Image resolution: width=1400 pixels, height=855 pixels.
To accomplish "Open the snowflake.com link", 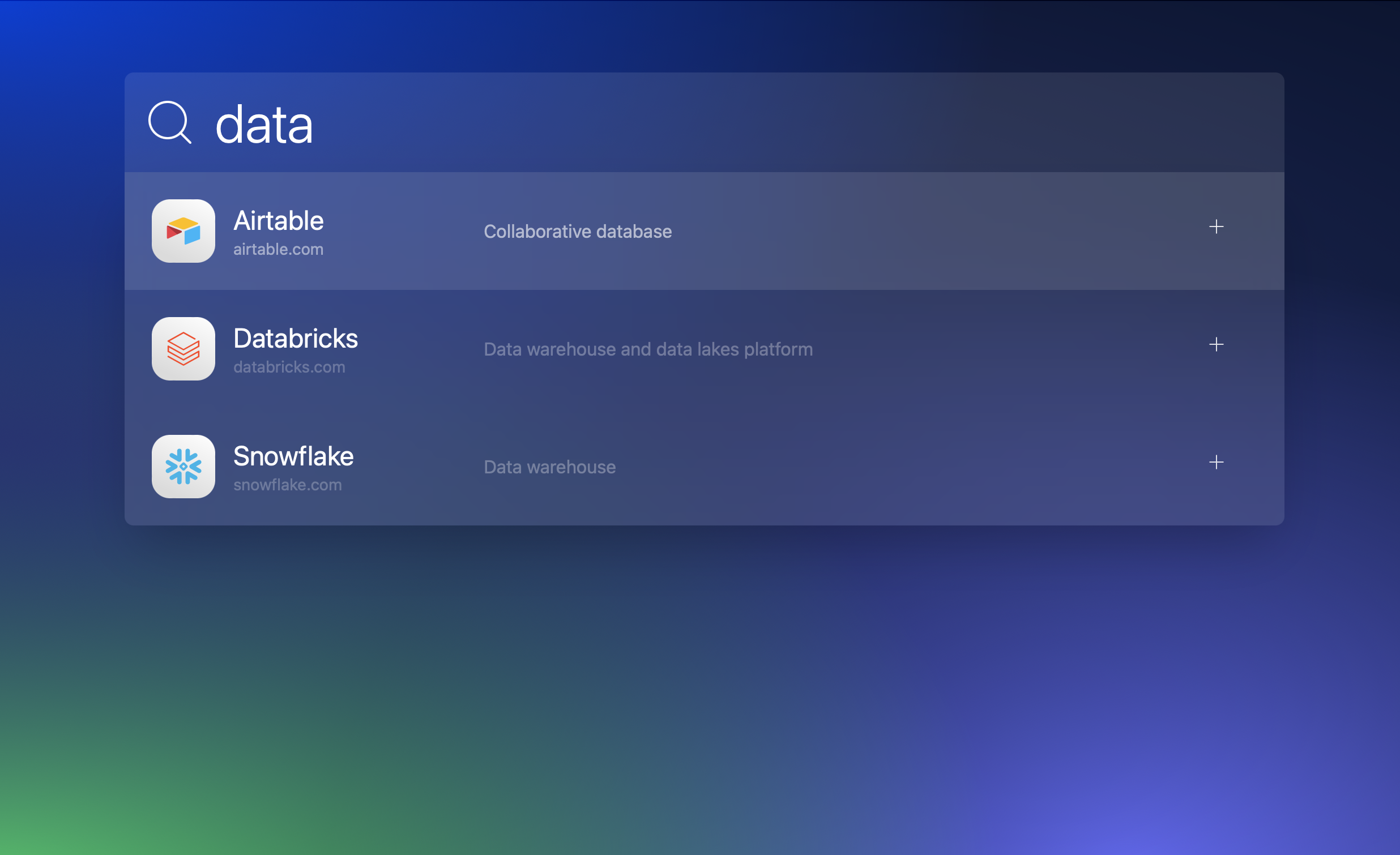I will 288,484.
